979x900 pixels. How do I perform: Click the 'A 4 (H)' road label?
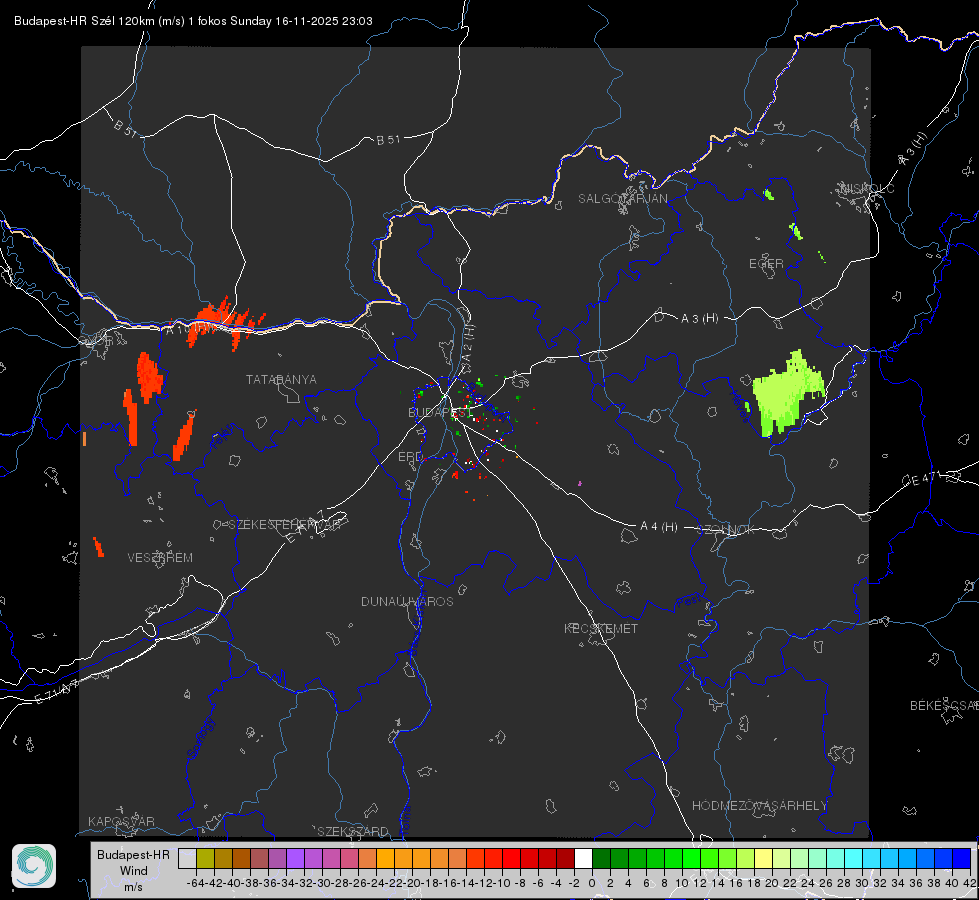tap(659, 527)
